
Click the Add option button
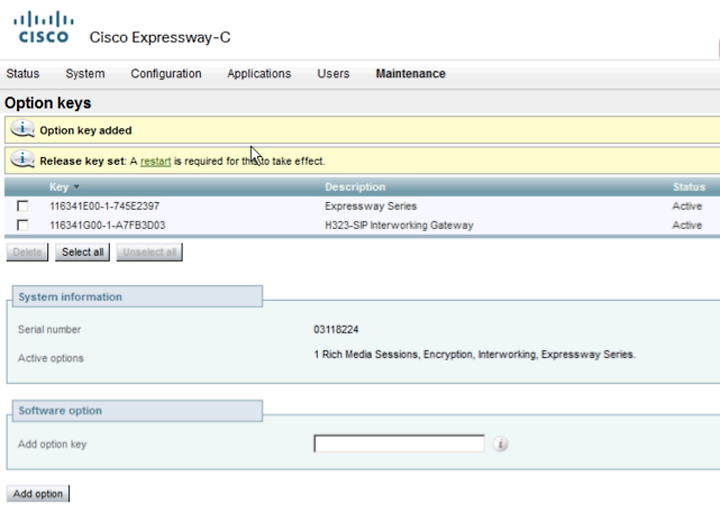38,494
